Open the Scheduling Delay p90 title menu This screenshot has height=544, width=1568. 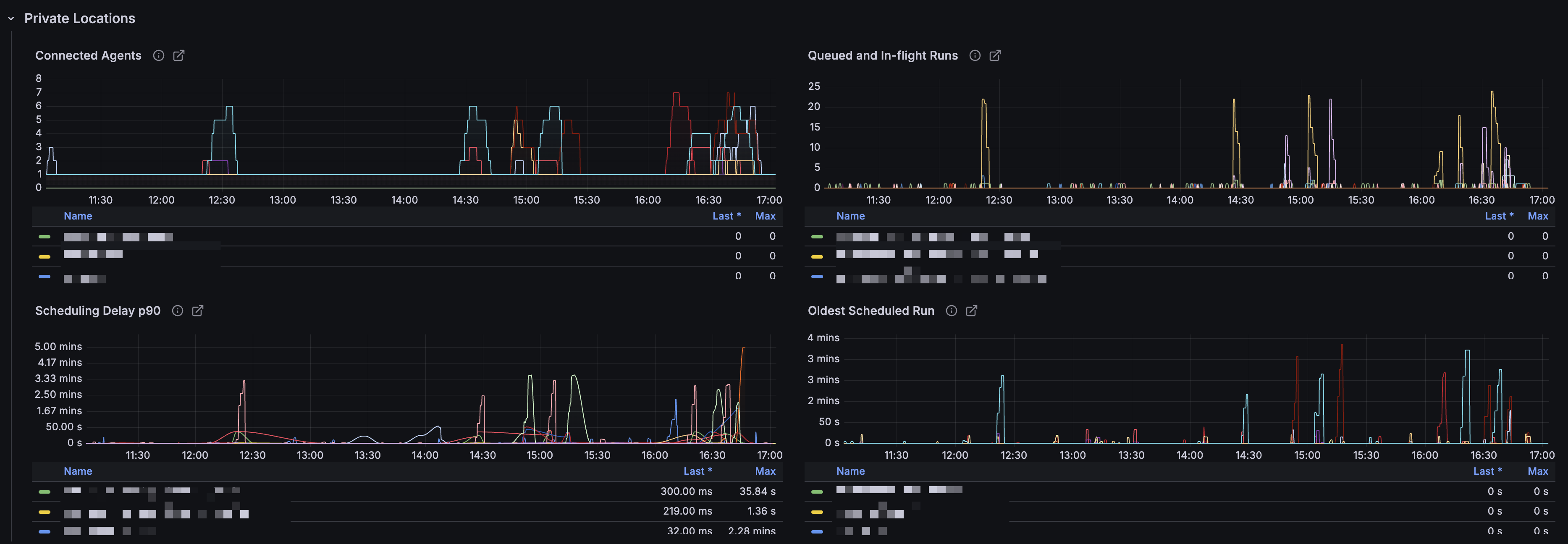[98, 311]
